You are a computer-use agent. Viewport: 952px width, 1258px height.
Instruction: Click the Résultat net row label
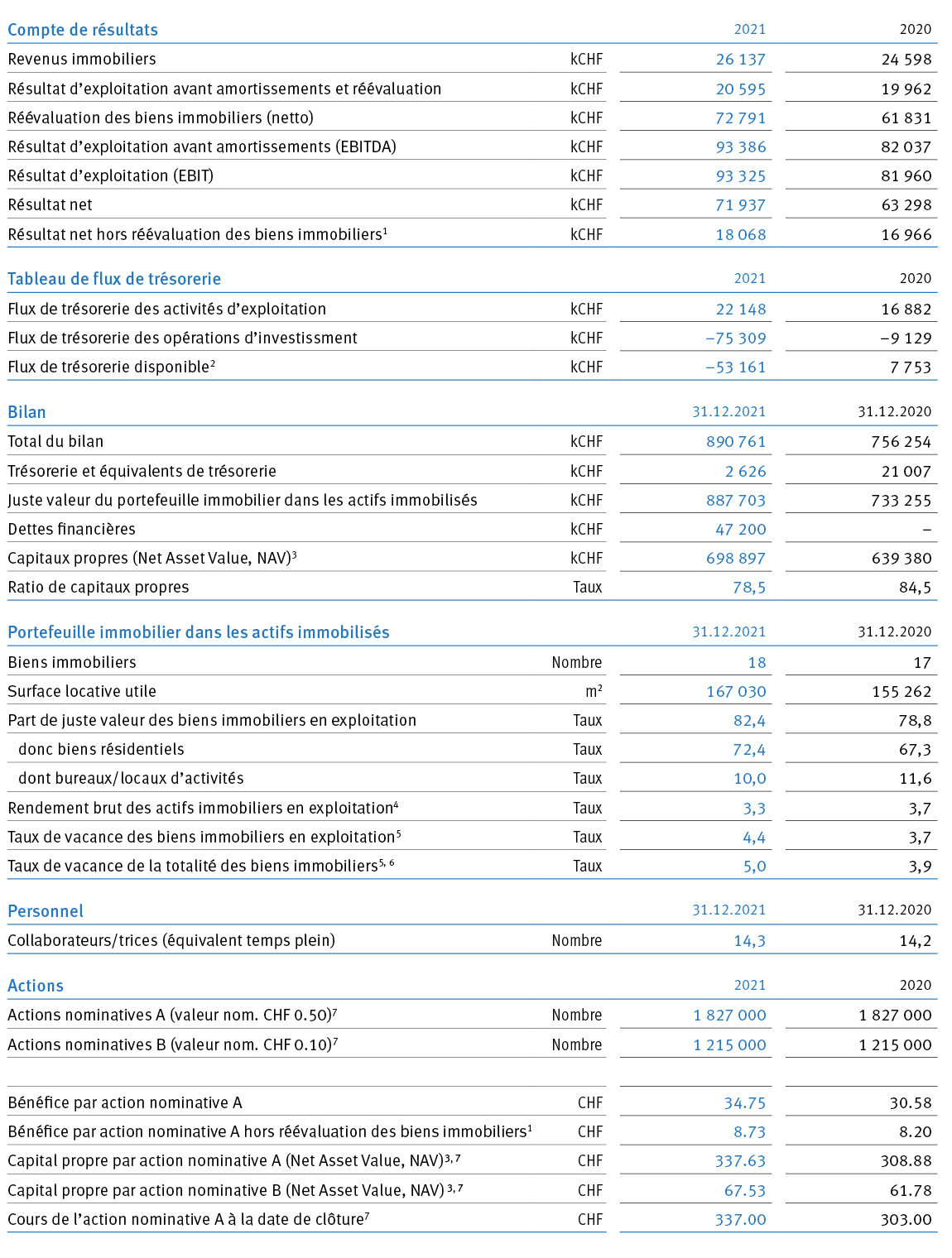[x=50, y=204]
